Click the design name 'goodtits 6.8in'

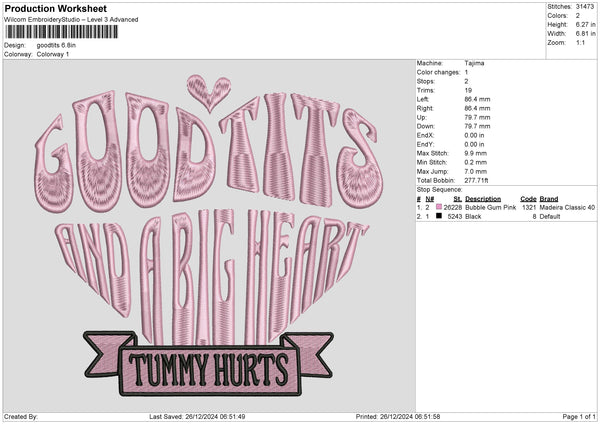click(56, 45)
